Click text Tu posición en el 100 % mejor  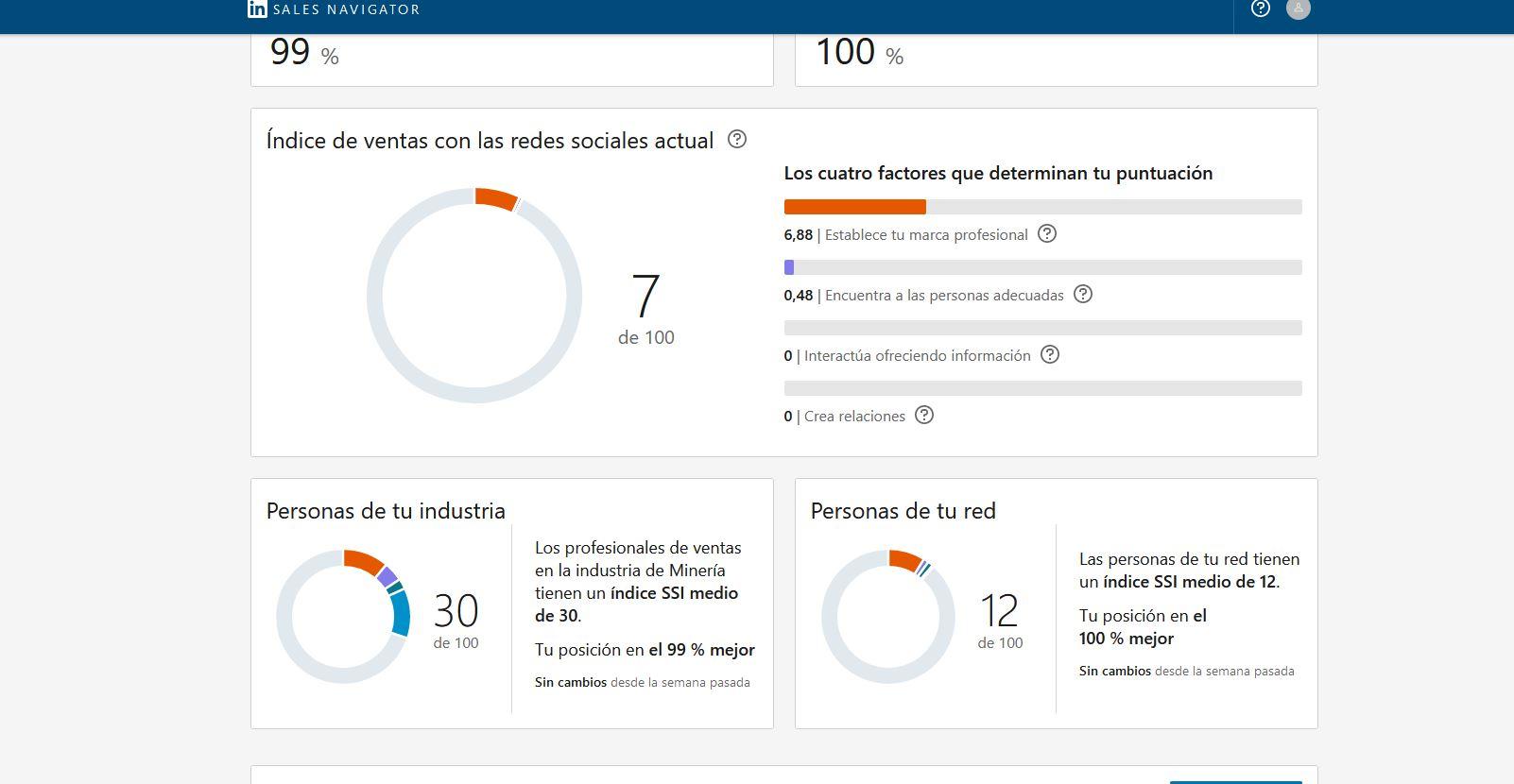pos(1144,627)
